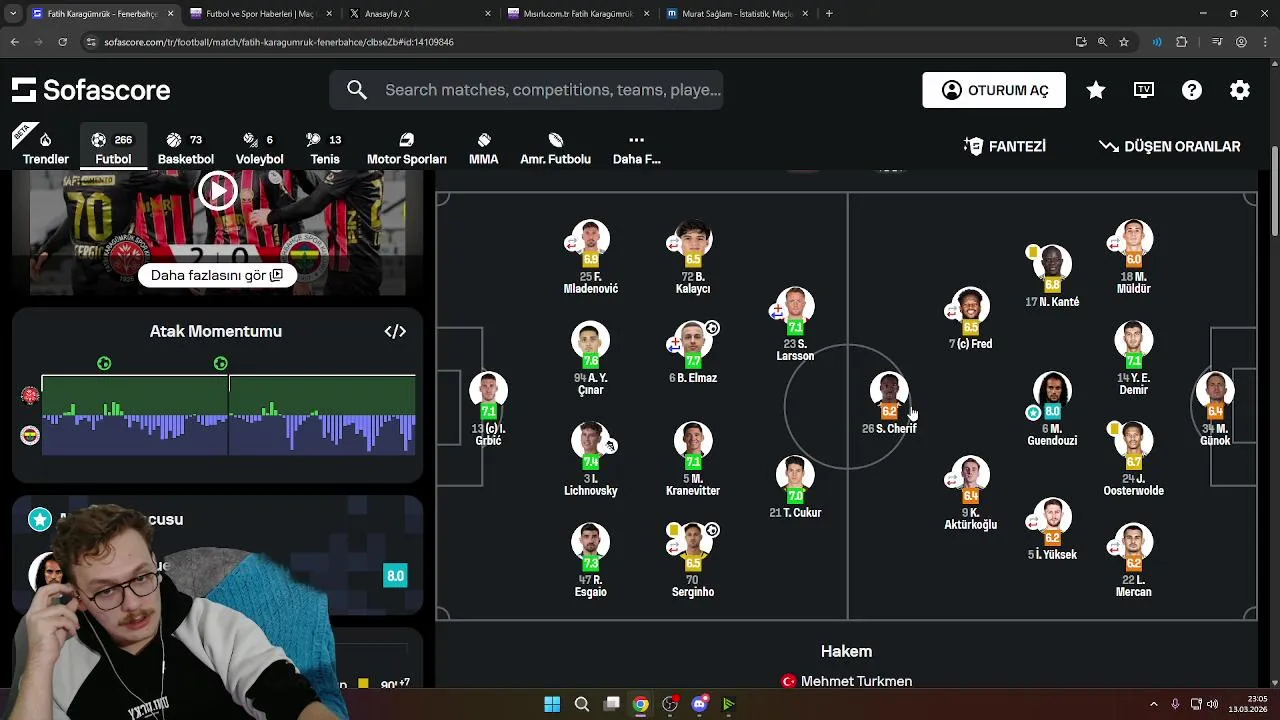Open the MMA sport category
Screen dimensions: 1280x720
[x=484, y=147]
